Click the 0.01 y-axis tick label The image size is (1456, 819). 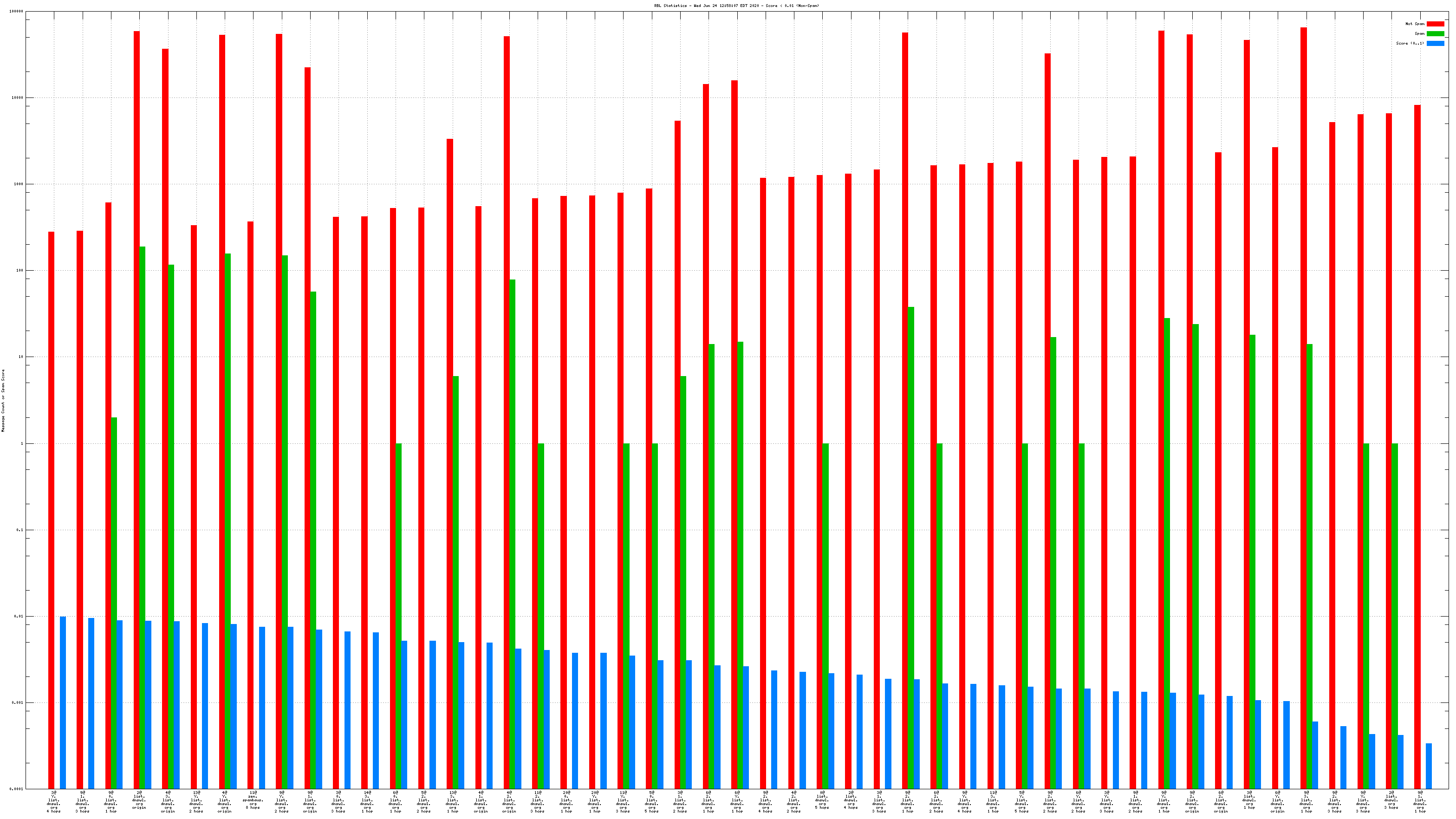19,617
